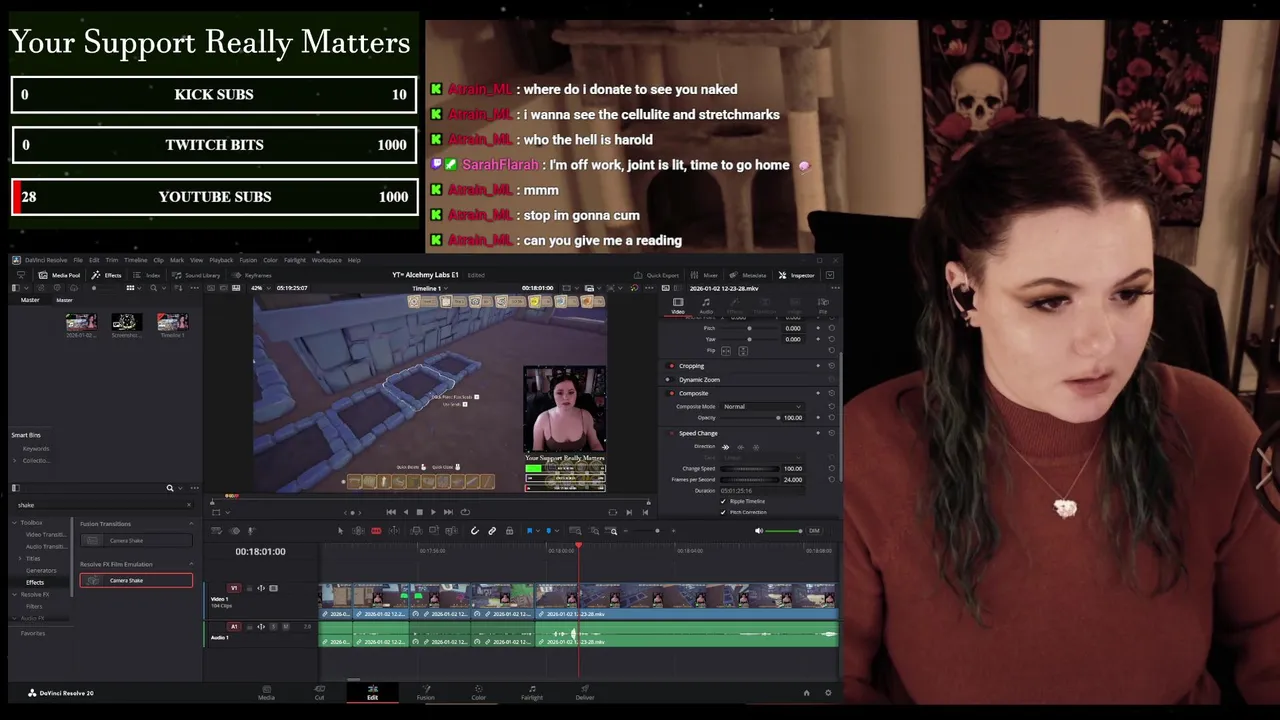
Task: Open project settings gear icon
Action: [828, 693]
